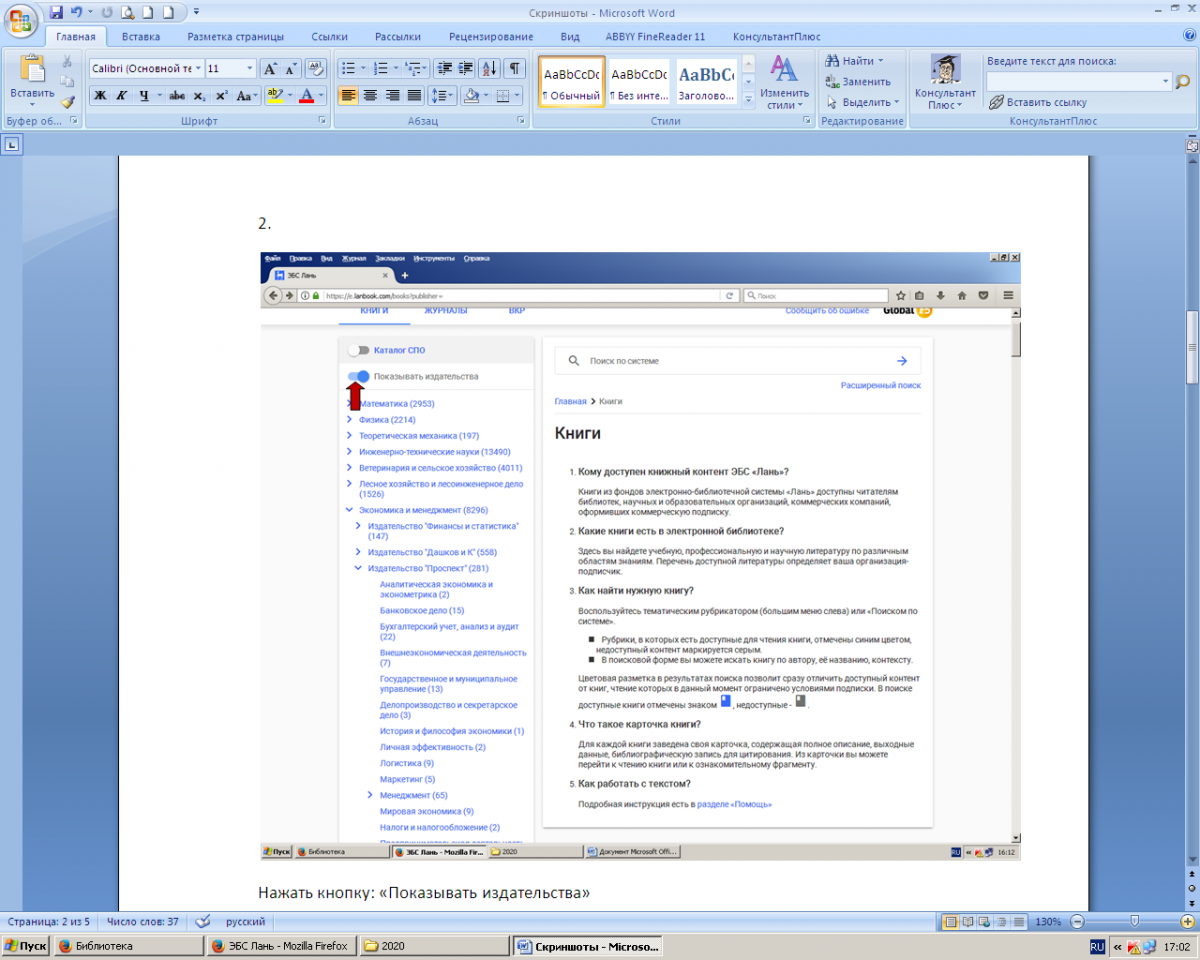Increase paragraph indent

coord(465,69)
